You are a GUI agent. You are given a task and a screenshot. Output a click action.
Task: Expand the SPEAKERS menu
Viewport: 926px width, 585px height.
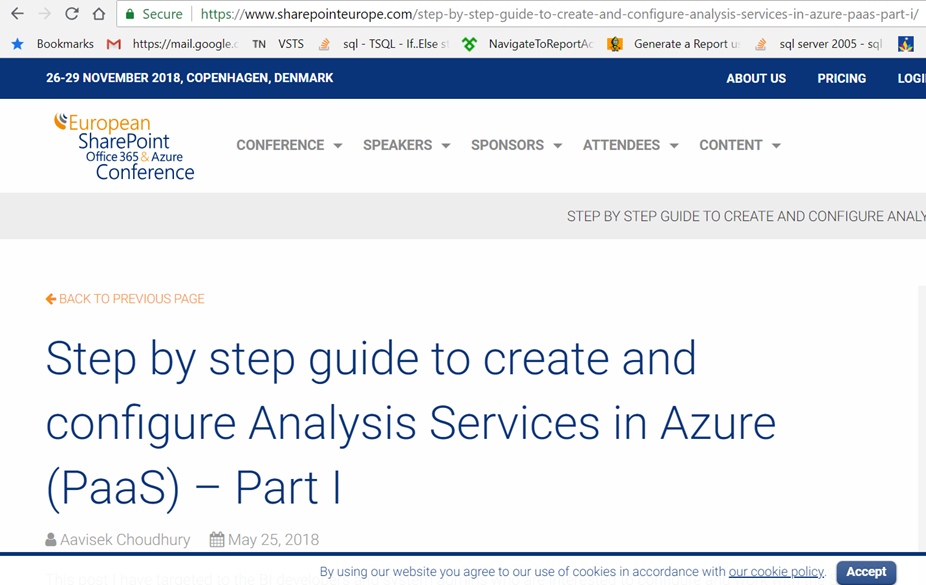point(406,145)
